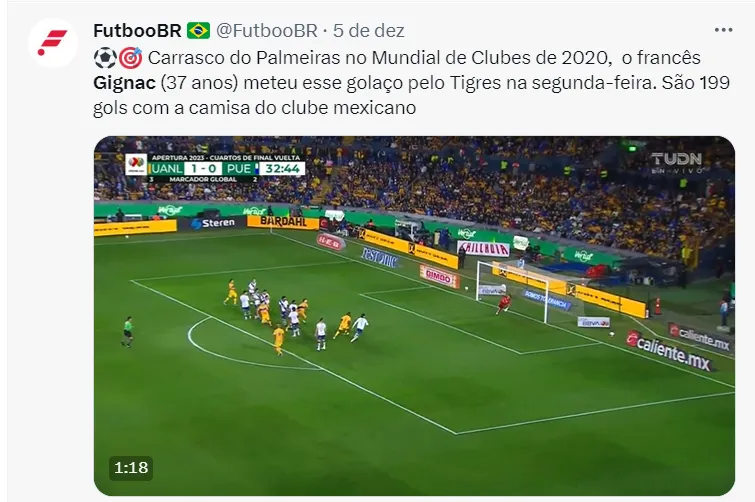The image size is (755, 502).
Task: Play the Gignac goal video
Action: pyautogui.click(x=414, y=316)
